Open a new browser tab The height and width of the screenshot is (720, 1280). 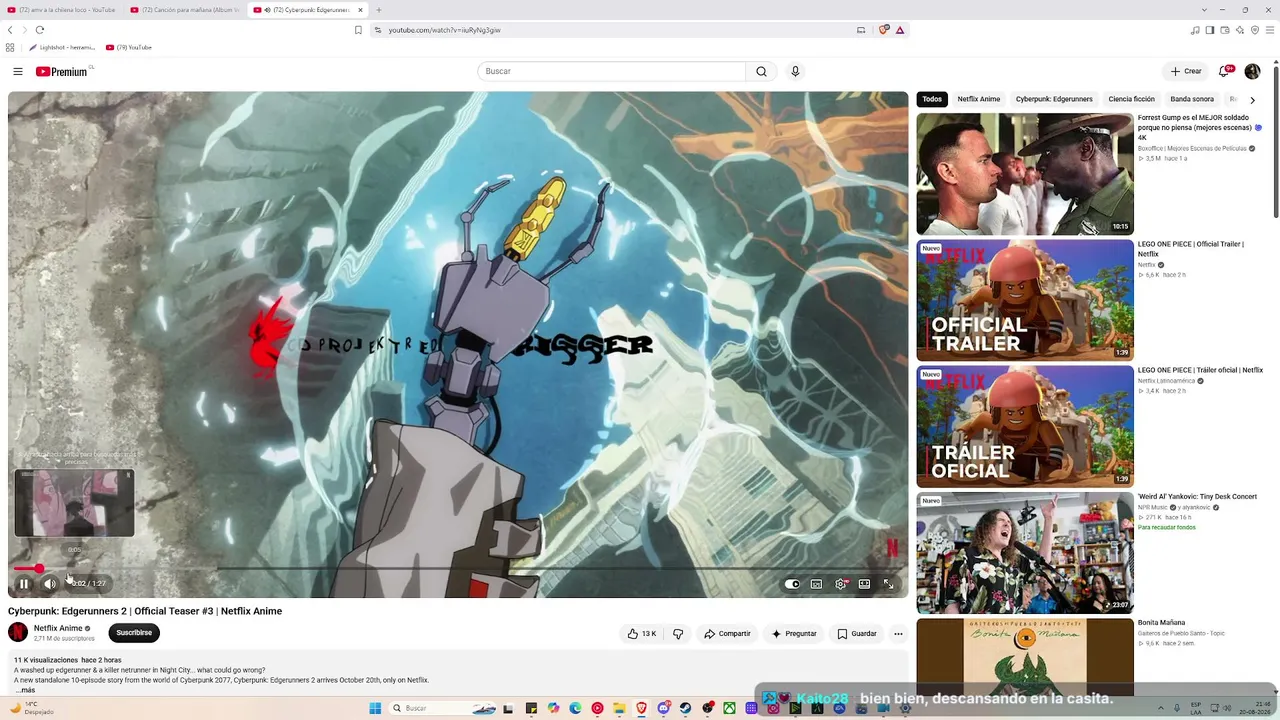point(378,10)
